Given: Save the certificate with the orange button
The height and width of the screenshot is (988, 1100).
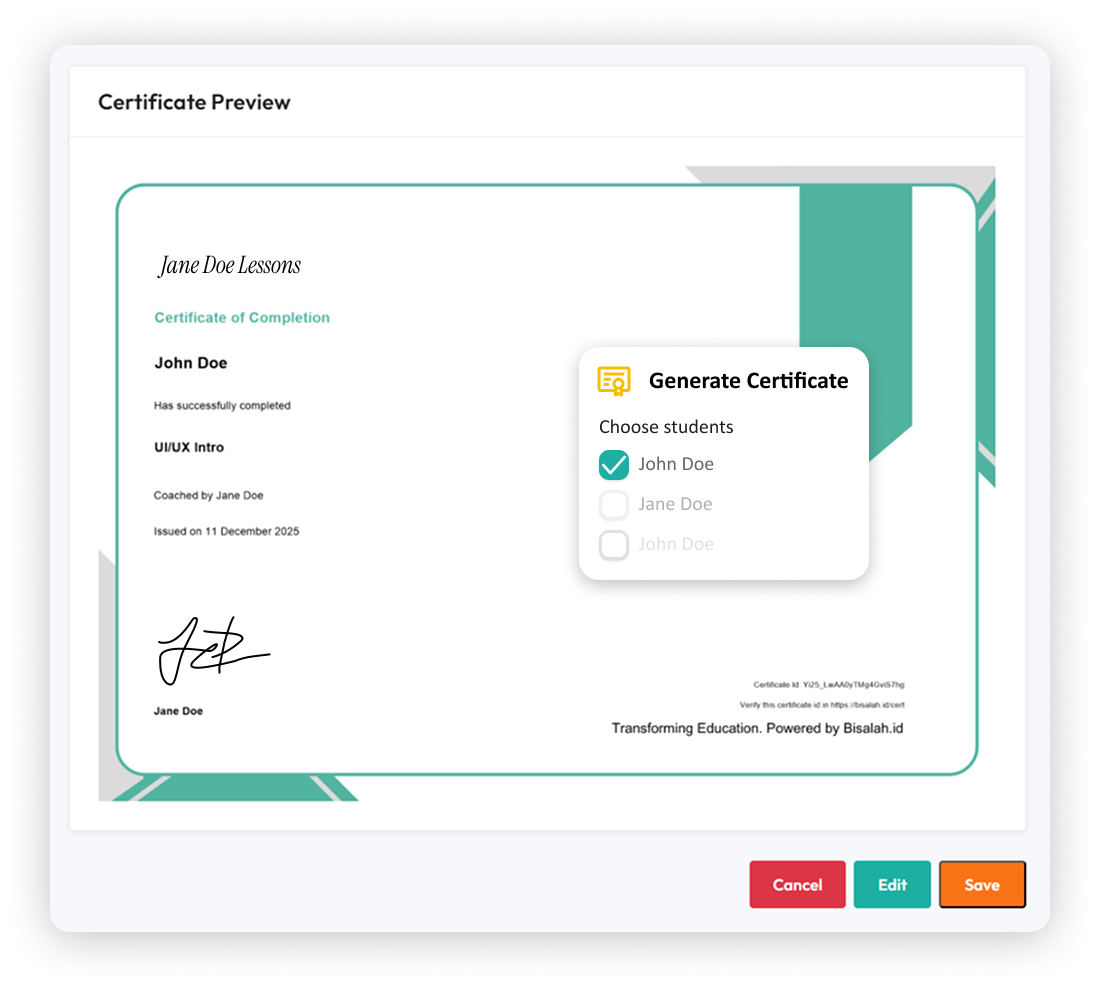Looking at the screenshot, I should click(982, 885).
